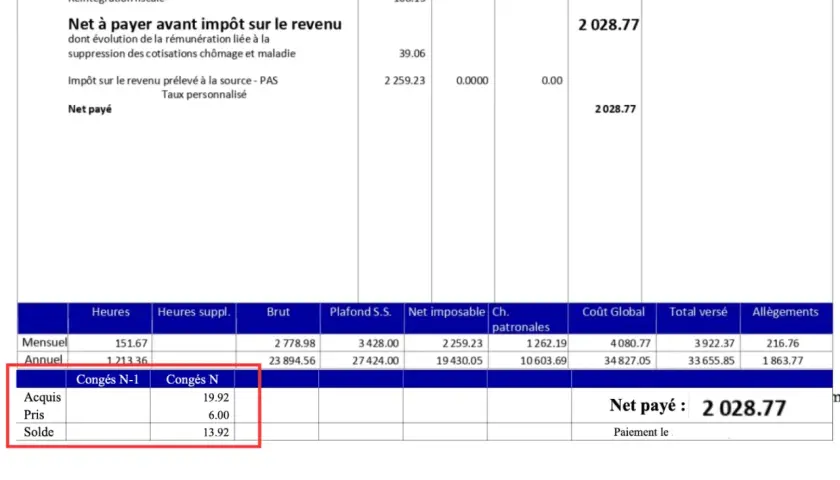840x480 pixels.
Task: Click 'suppression des cotisations chômage et maladie' line
Action: pyautogui.click(x=182, y=54)
